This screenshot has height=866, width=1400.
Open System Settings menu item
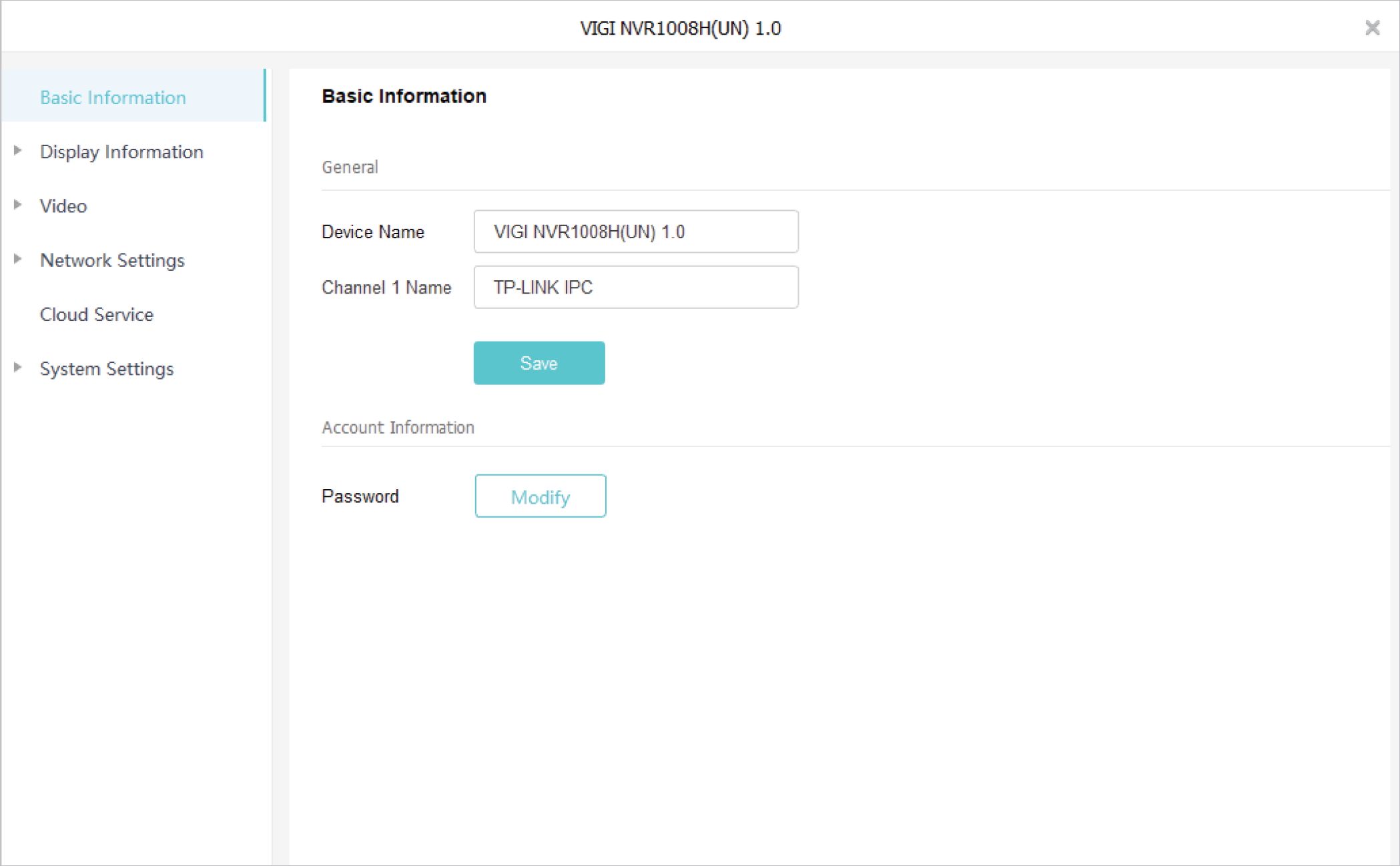click(x=107, y=369)
